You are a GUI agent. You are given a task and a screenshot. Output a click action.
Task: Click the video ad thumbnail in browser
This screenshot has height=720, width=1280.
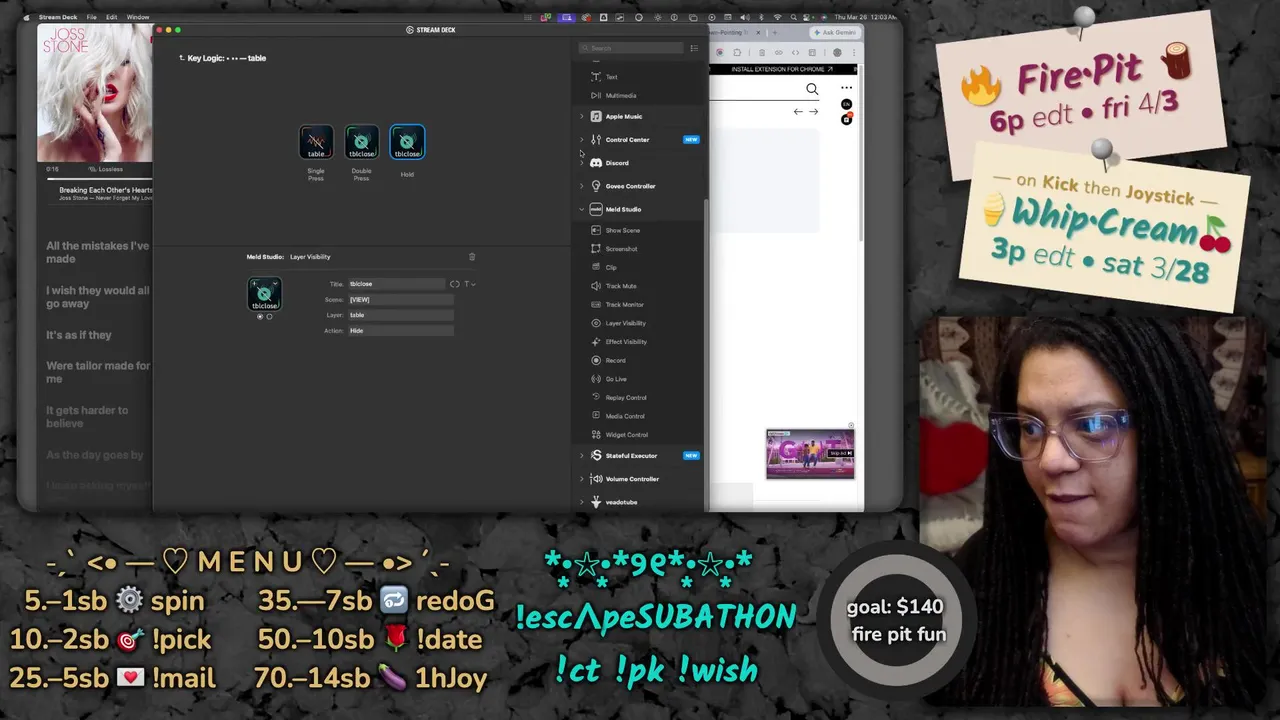810,455
